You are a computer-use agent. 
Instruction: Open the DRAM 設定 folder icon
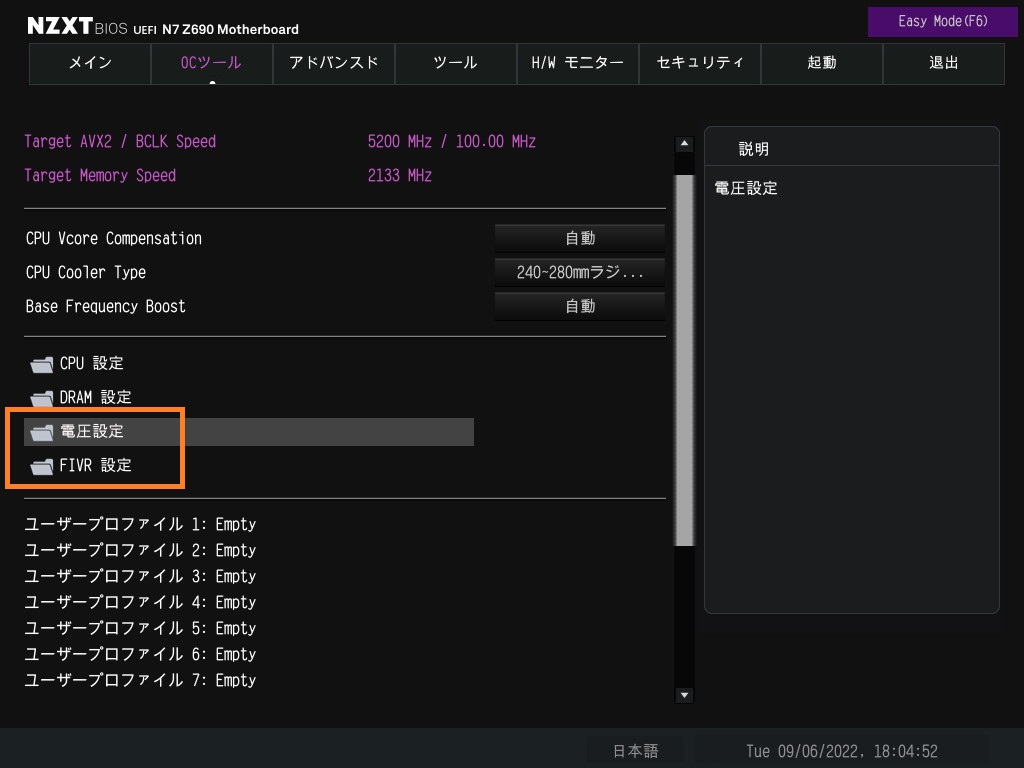point(42,398)
